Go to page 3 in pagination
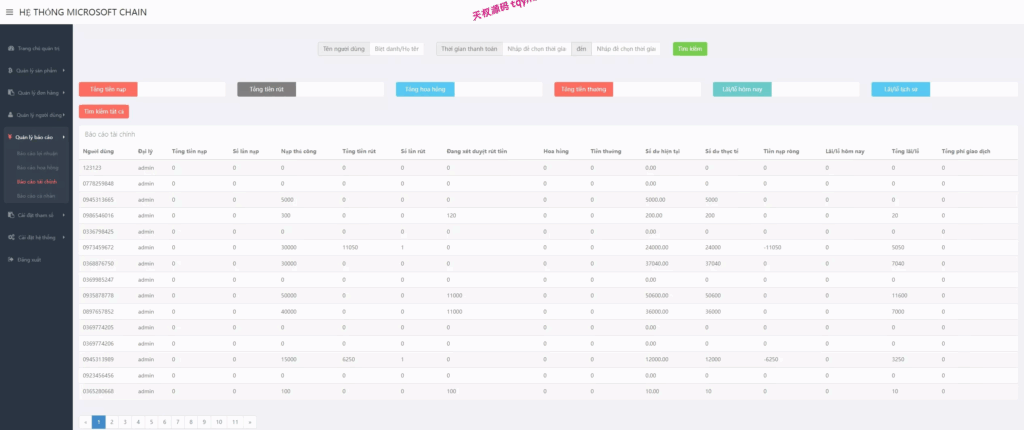Screen dimensions: 1024x430 (x=125, y=422)
